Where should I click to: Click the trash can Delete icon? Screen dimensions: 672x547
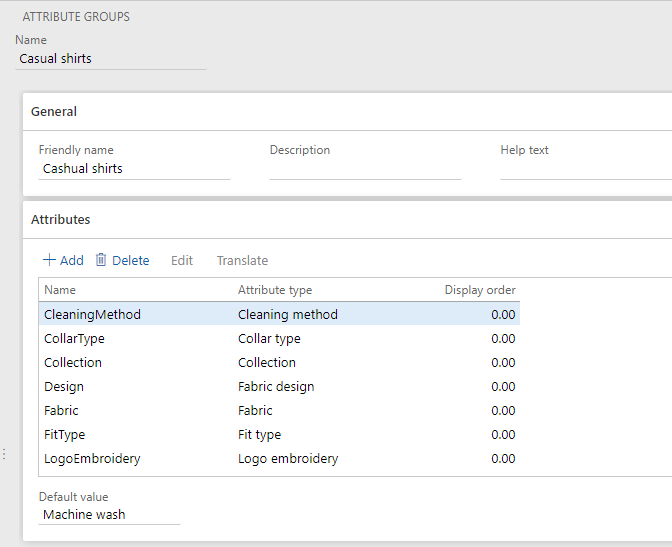101,260
